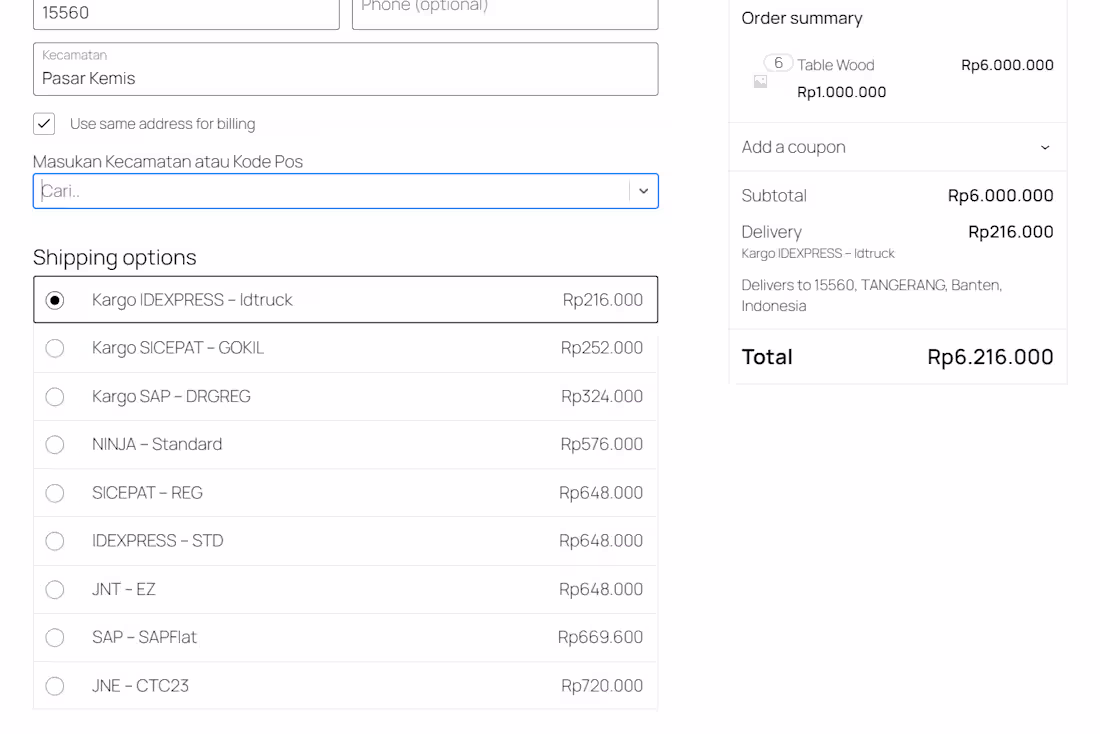1100x734 pixels.
Task: Click the Order summary heading
Action: 800,18
